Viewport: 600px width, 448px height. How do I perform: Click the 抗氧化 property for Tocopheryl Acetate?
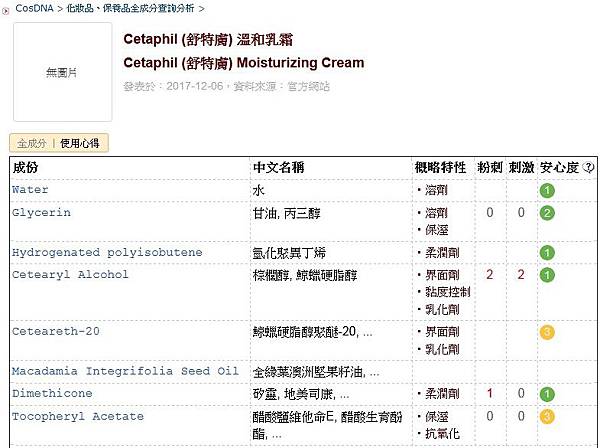click(442, 434)
